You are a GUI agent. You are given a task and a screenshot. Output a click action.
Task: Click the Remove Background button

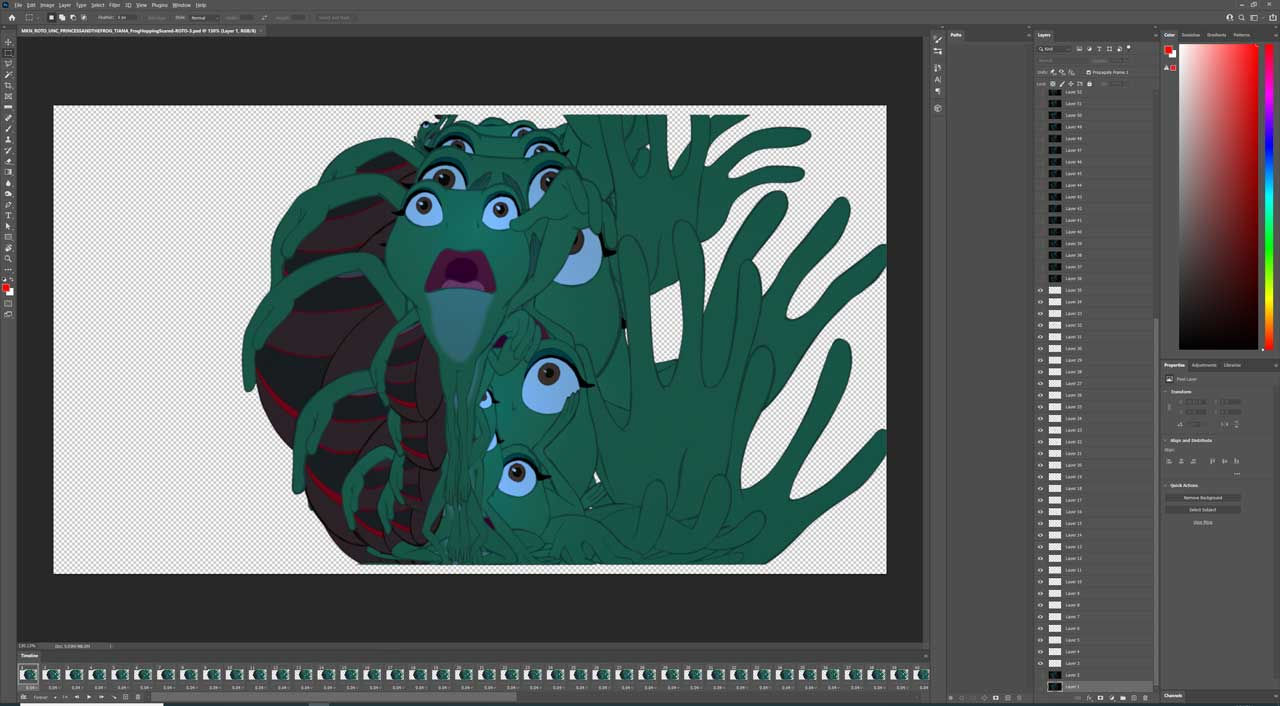(1203, 497)
